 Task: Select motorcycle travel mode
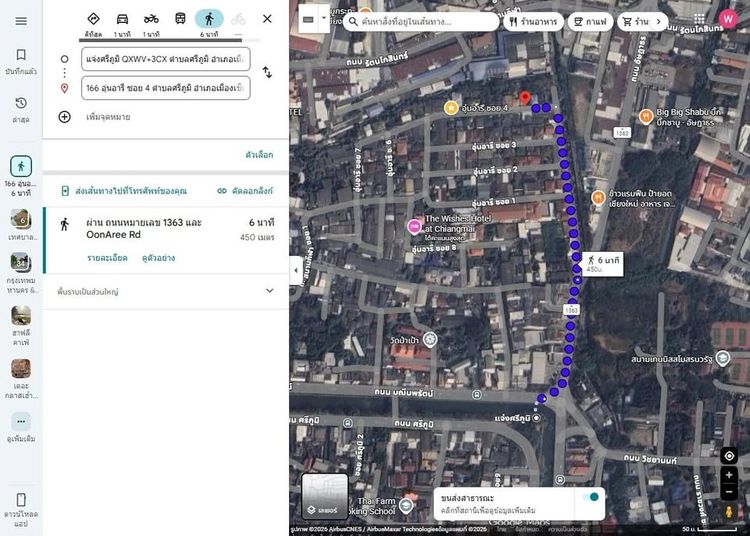click(x=151, y=19)
